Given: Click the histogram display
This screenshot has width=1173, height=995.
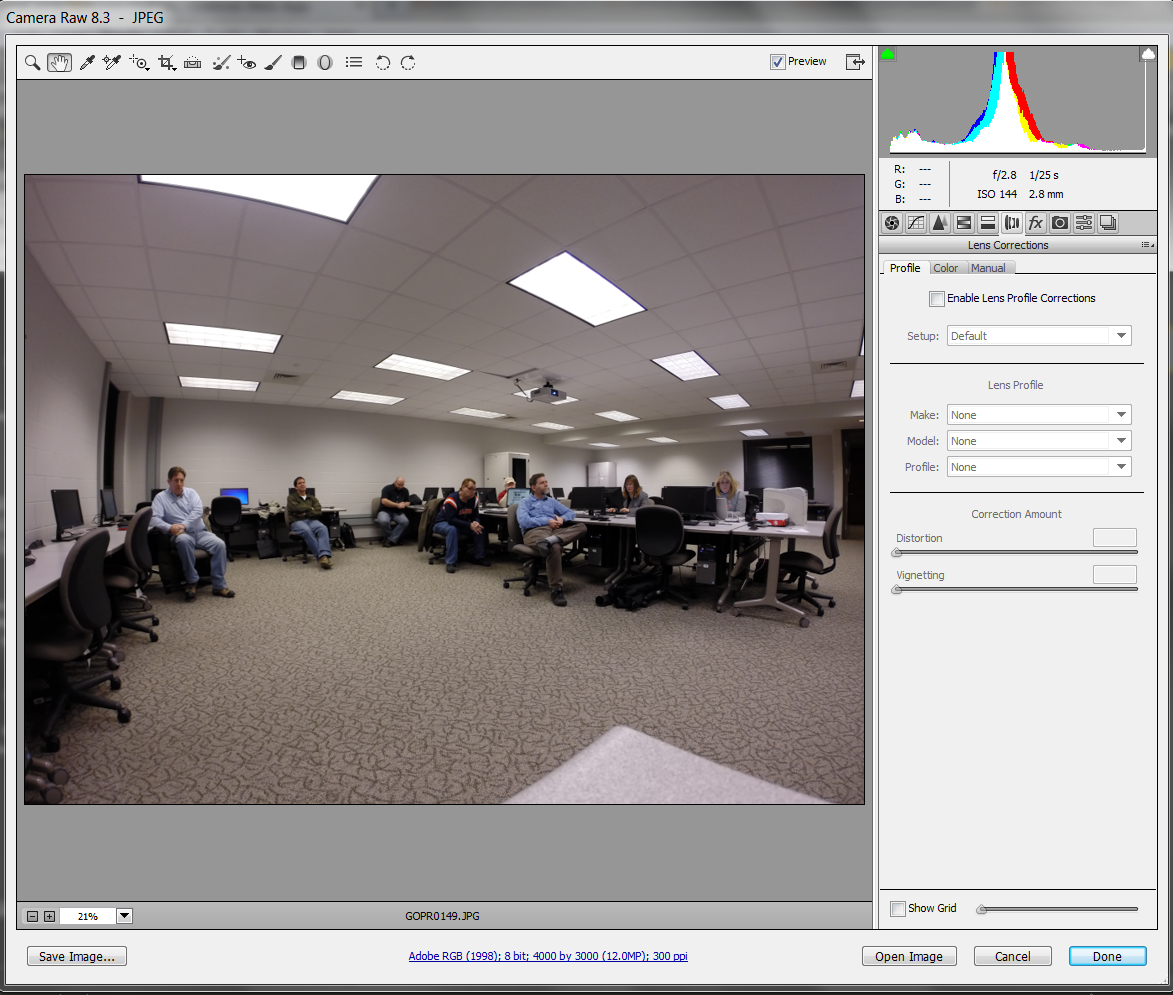Looking at the screenshot, I should pyautogui.click(x=1017, y=101).
